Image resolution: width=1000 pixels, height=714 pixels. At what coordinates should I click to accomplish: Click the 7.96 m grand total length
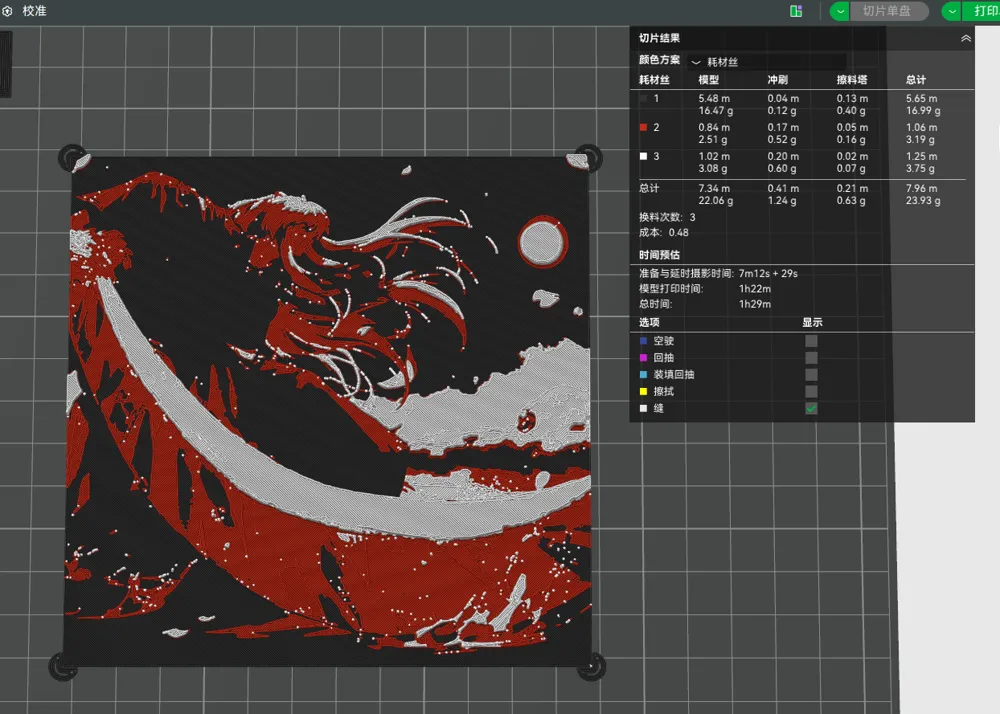922,189
